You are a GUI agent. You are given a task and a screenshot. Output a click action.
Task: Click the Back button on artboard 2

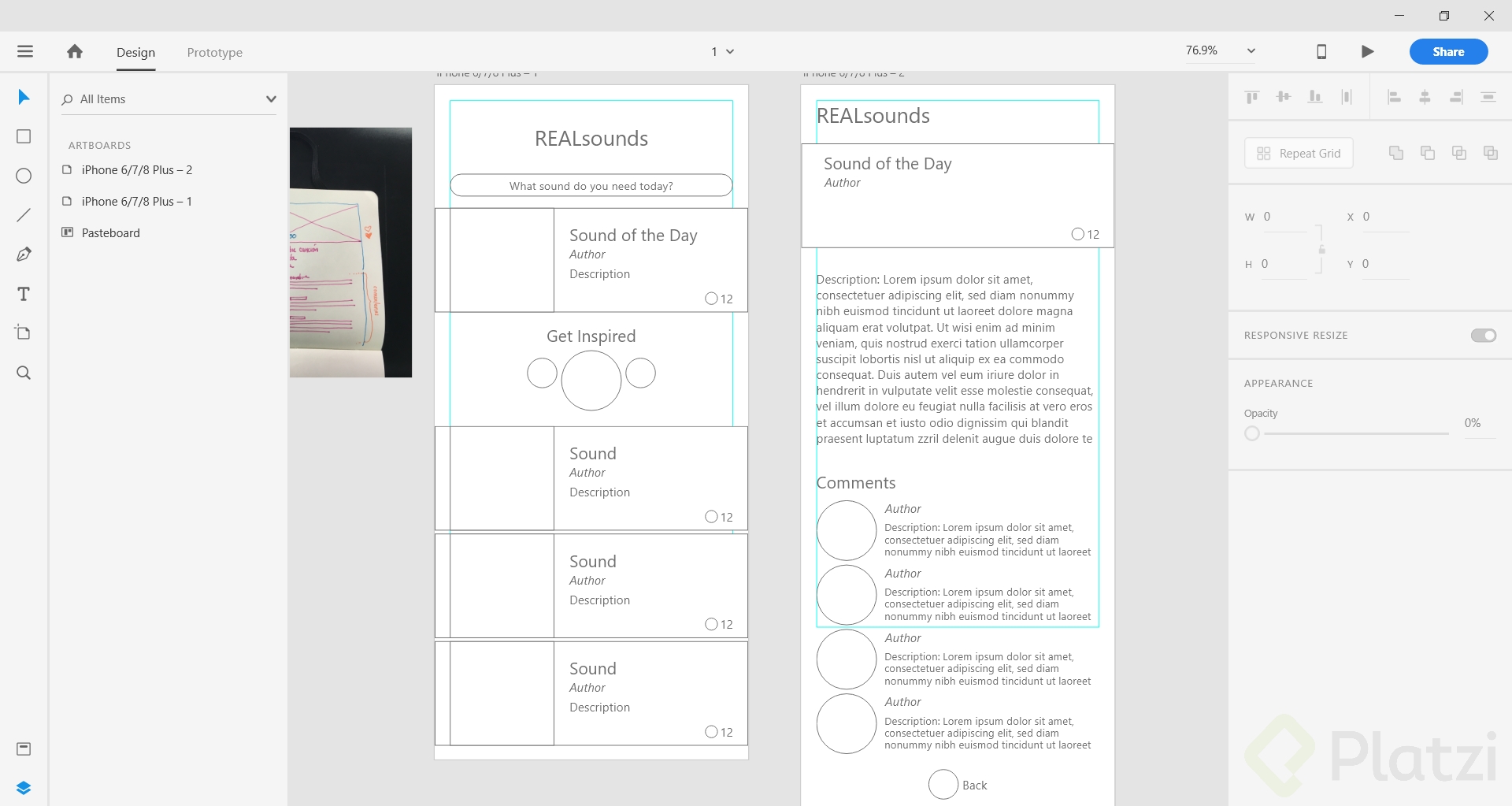(x=958, y=785)
